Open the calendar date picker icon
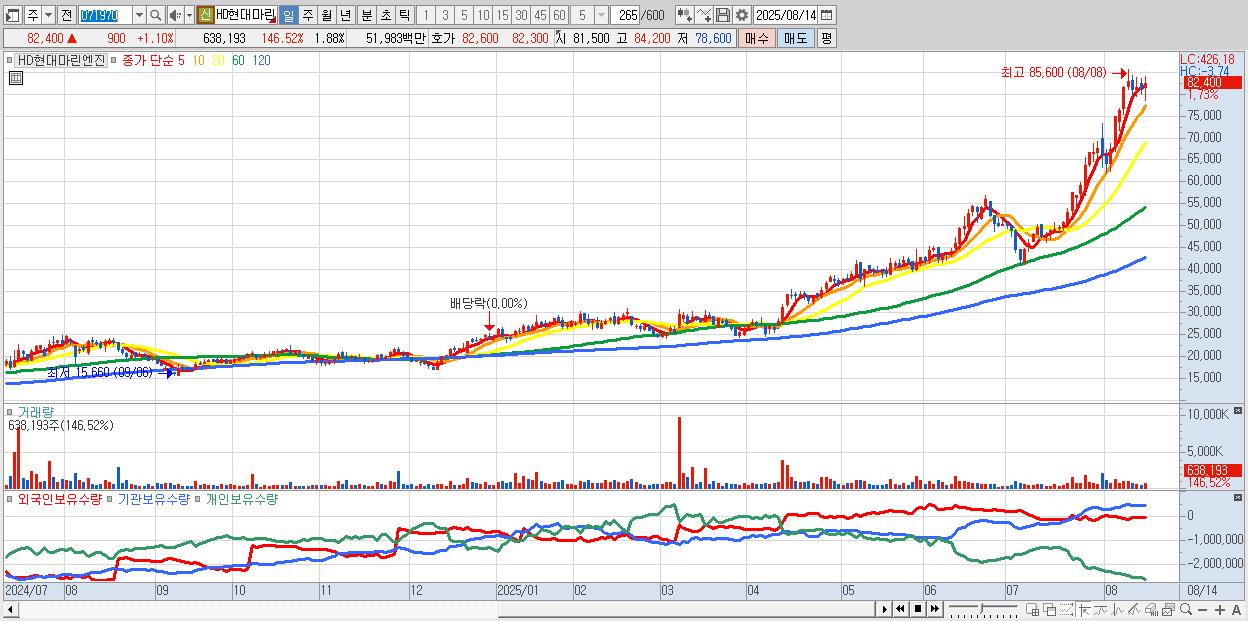This screenshot has width=1248, height=621. coord(826,15)
